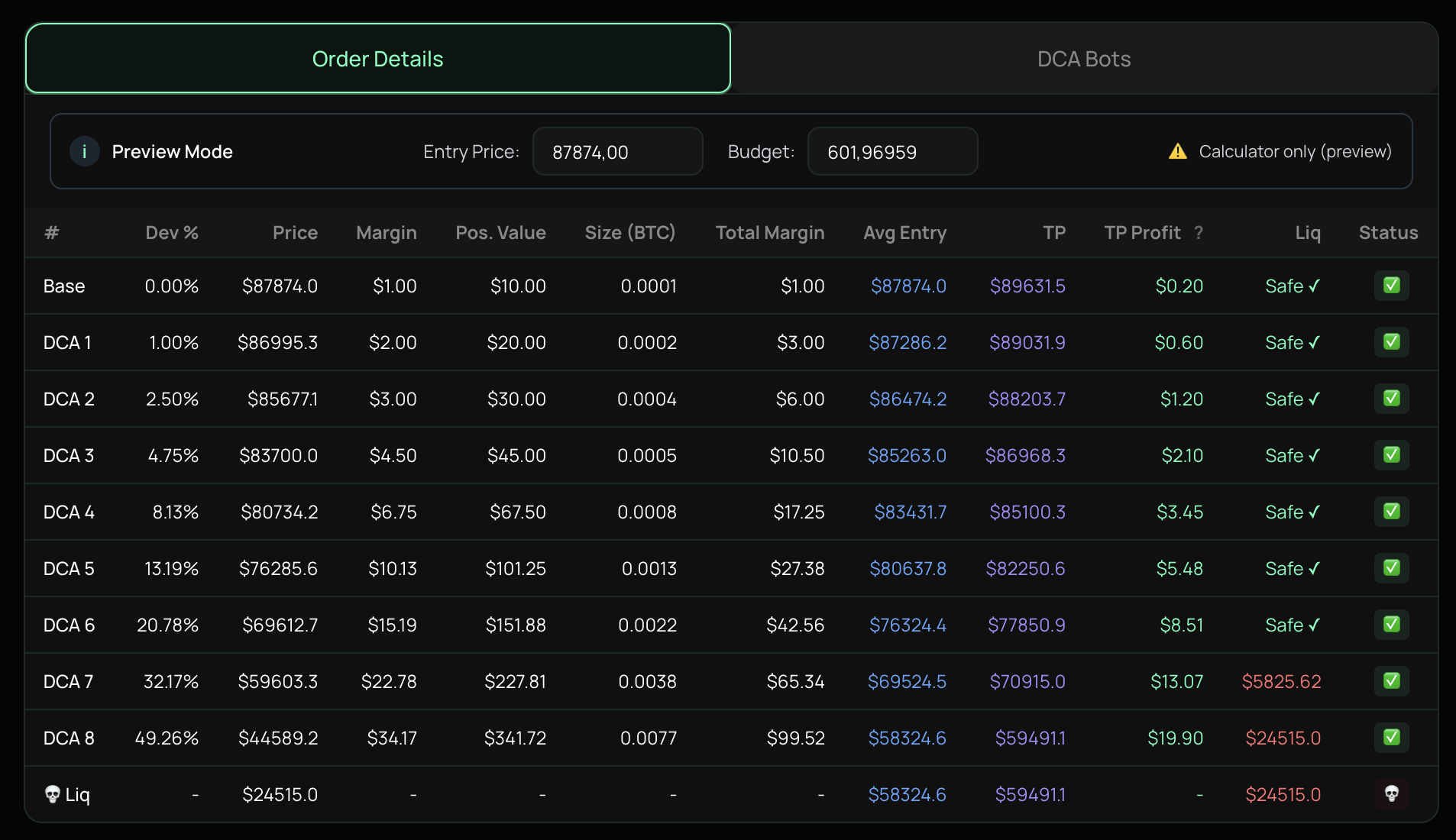Image resolution: width=1456 pixels, height=840 pixels.
Task: Toggle the DCA 4 status checkbox
Action: click(1391, 512)
